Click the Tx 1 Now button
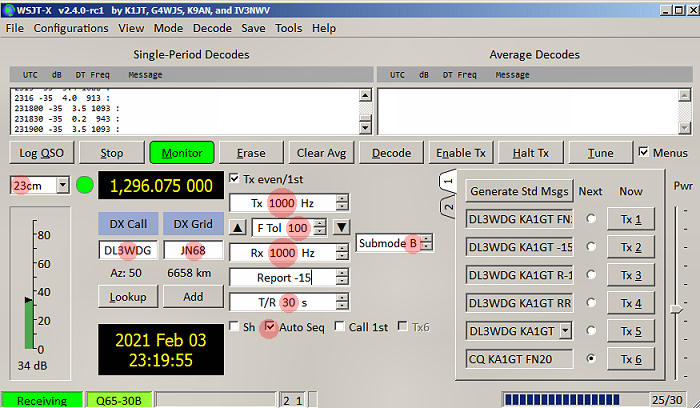The width and height of the screenshot is (700, 408). [x=631, y=219]
